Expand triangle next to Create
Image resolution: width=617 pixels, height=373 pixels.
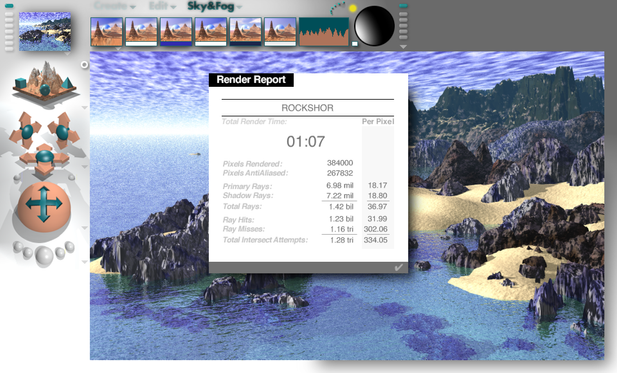[133, 7]
